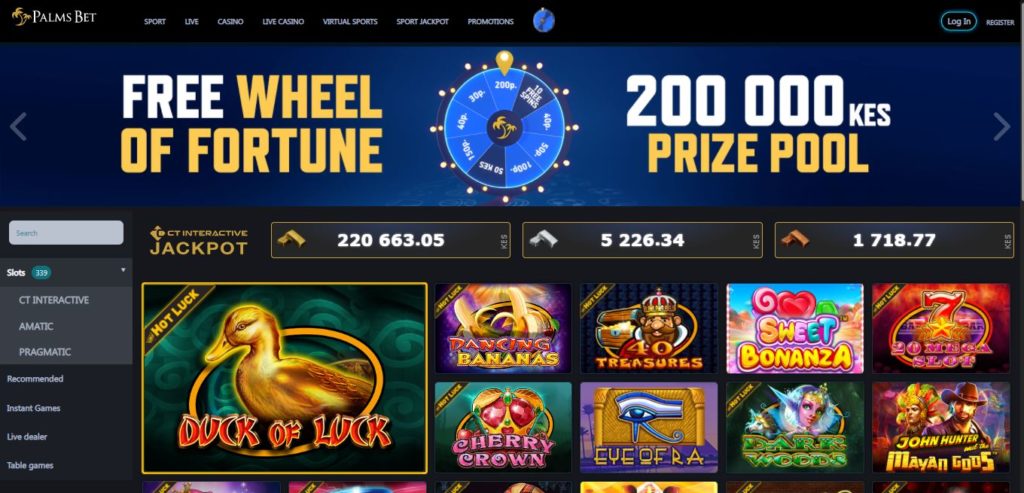
Task: Select PRAGMATIC provider filter
Action: (45, 352)
